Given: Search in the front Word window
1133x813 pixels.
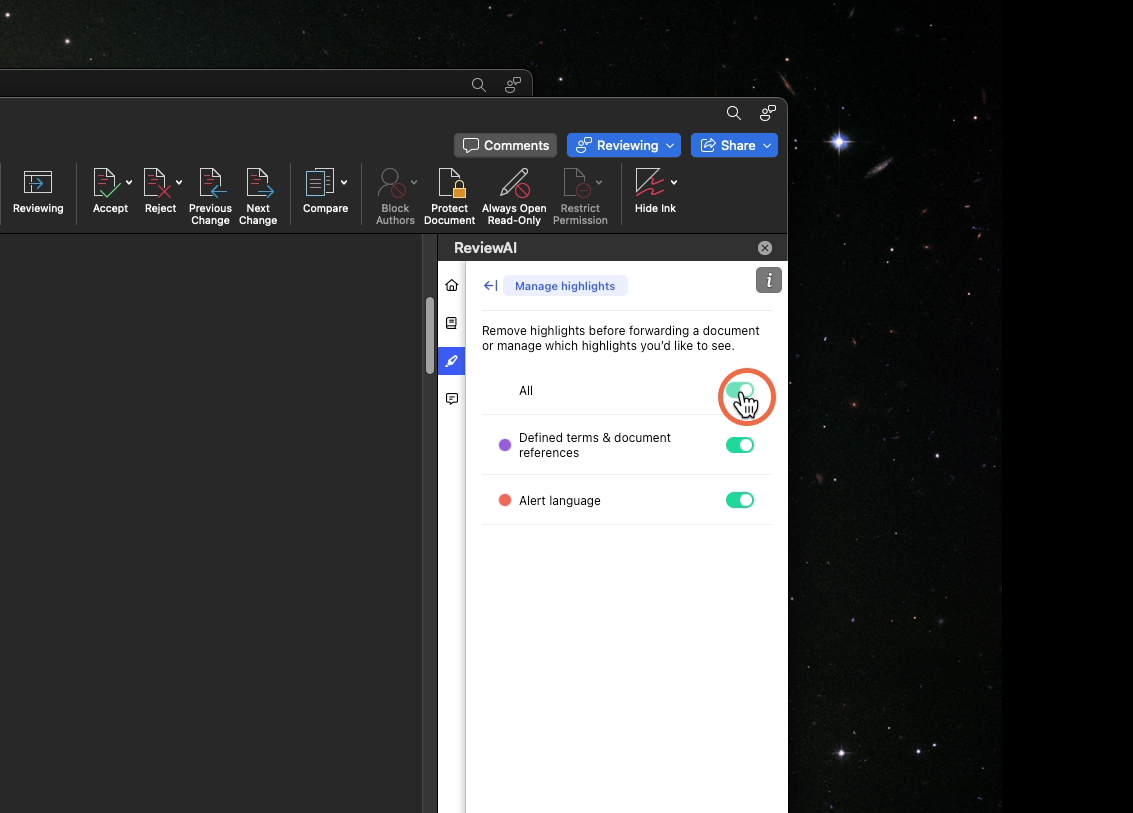Looking at the screenshot, I should click(x=733, y=113).
